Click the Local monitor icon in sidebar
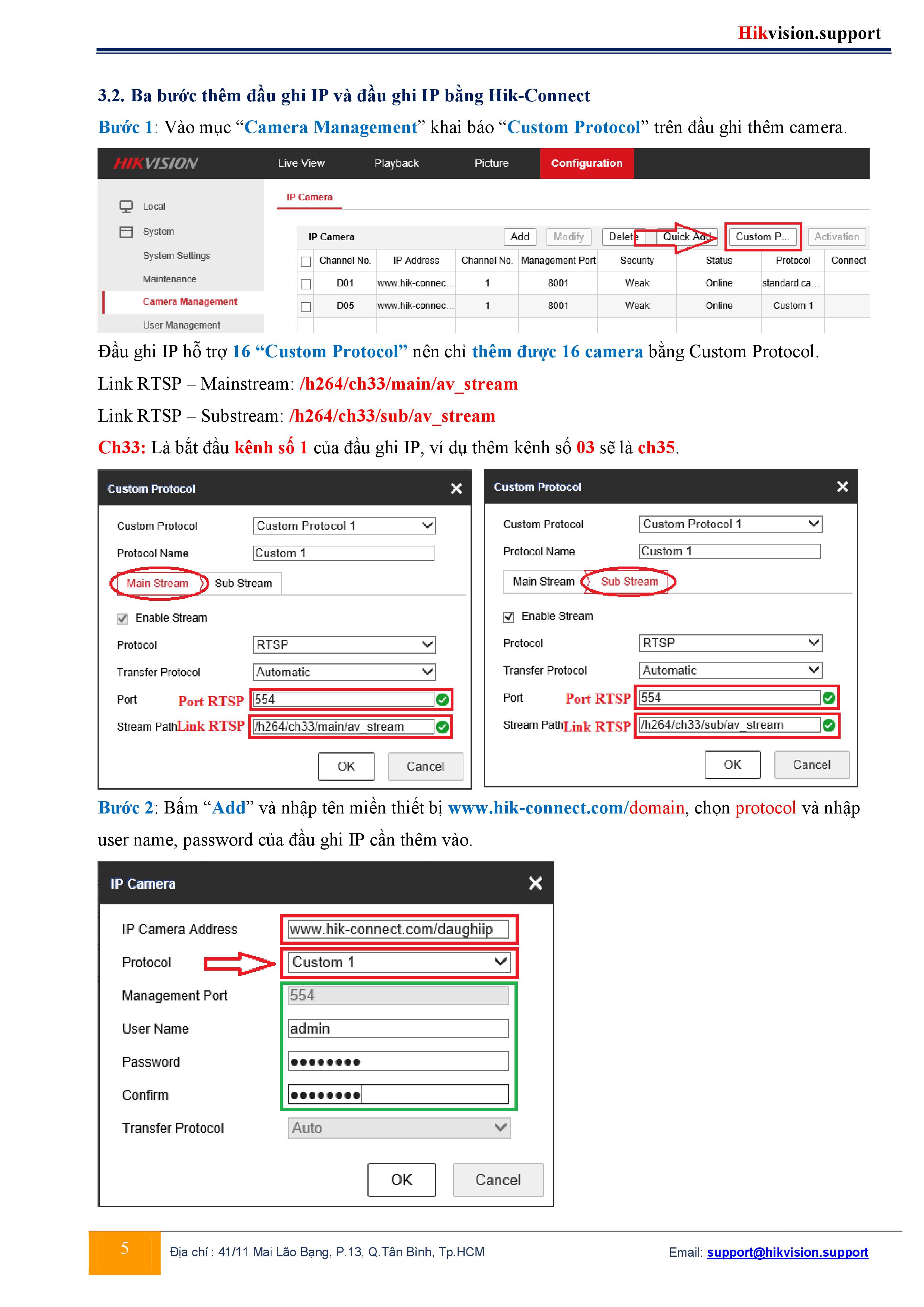 [x=126, y=207]
